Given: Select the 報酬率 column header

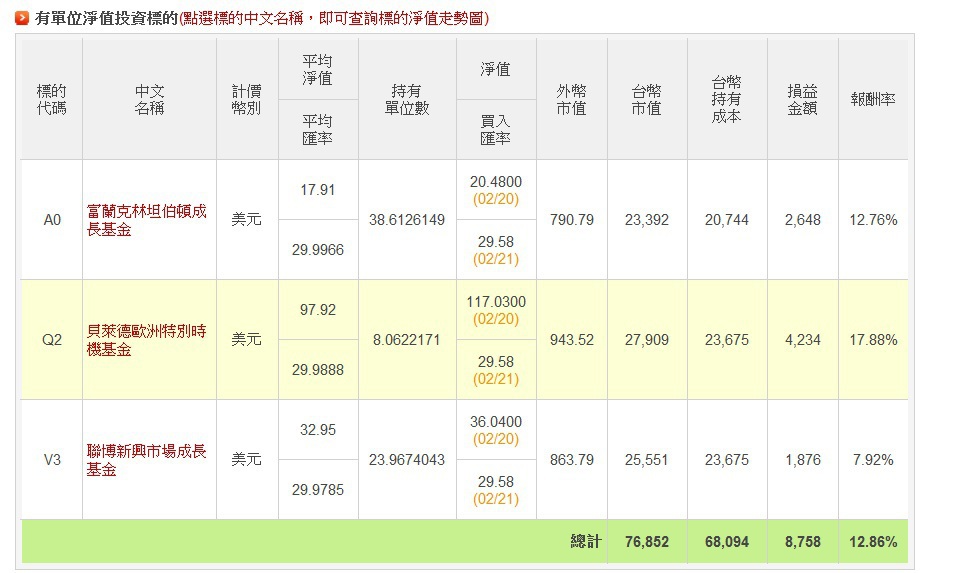Looking at the screenshot, I should pos(872,99).
